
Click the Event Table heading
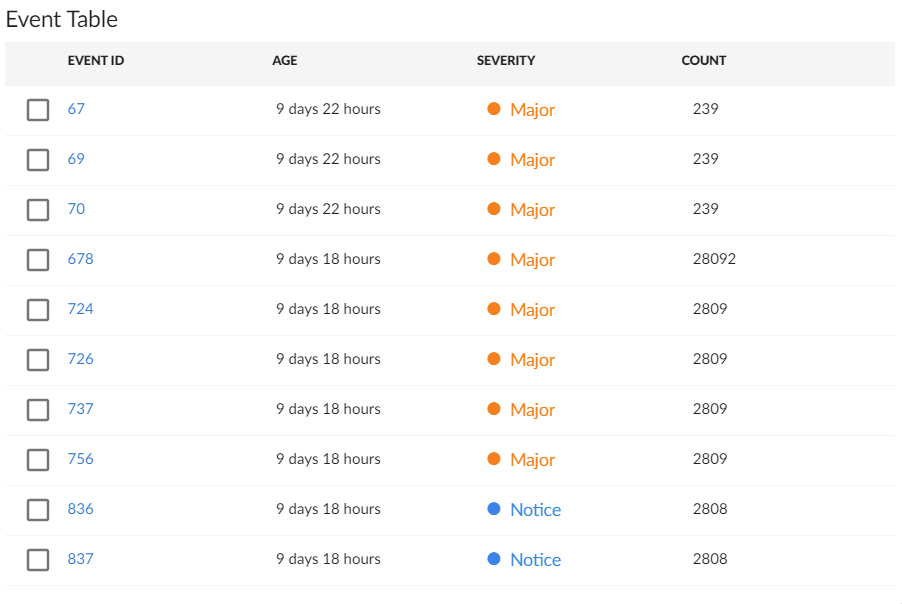[x=62, y=19]
